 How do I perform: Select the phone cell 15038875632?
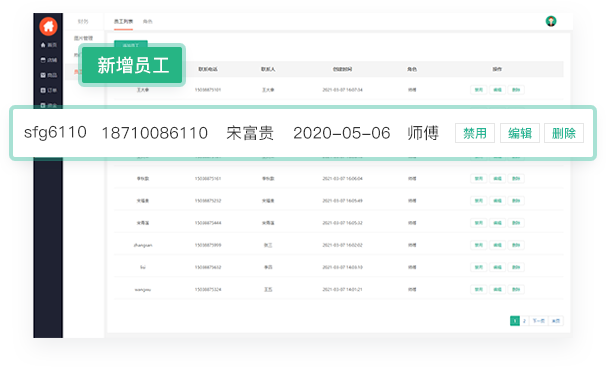coord(208,267)
